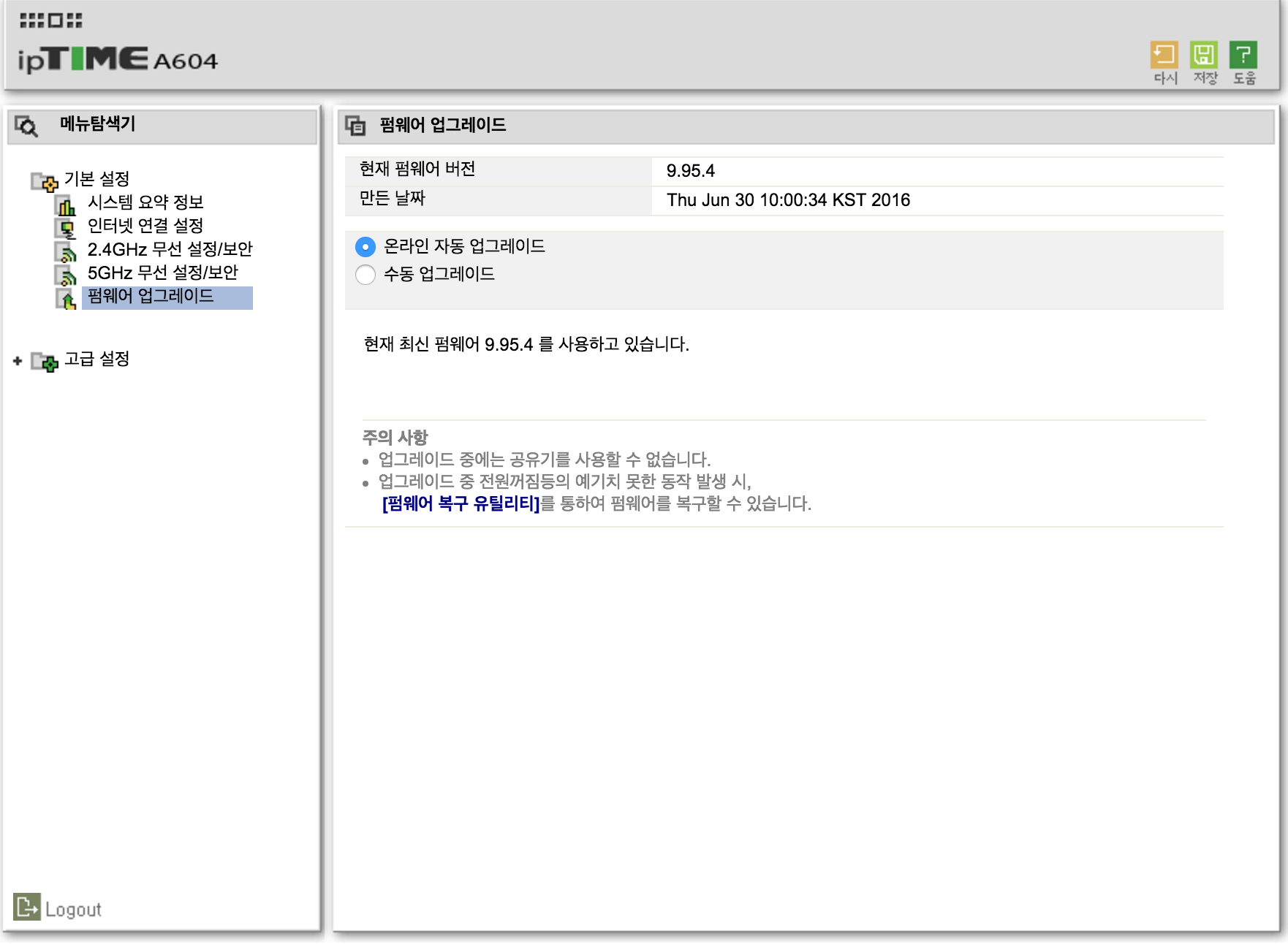Open the 도움 (help) question mark icon
This screenshot has width=1288, height=944.
(x=1243, y=55)
